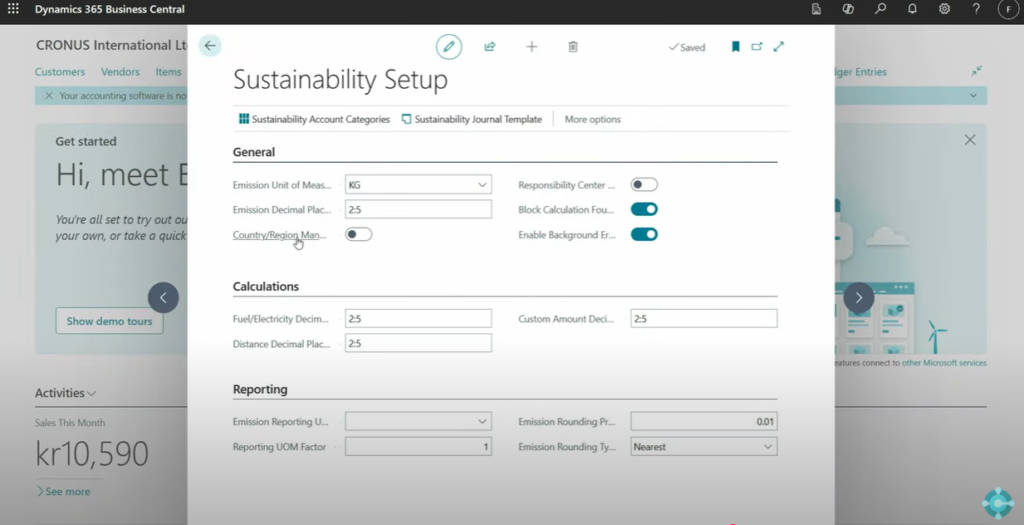The image size is (1024, 525).
Task: Click the trash delete icon
Action: pyautogui.click(x=573, y=46)
